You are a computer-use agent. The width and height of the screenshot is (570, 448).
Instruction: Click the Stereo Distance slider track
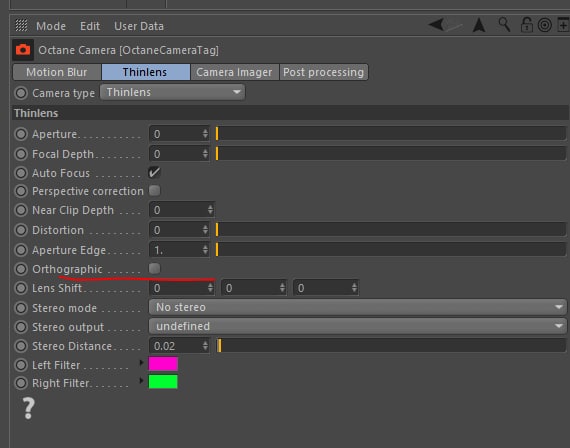[391, 345]
